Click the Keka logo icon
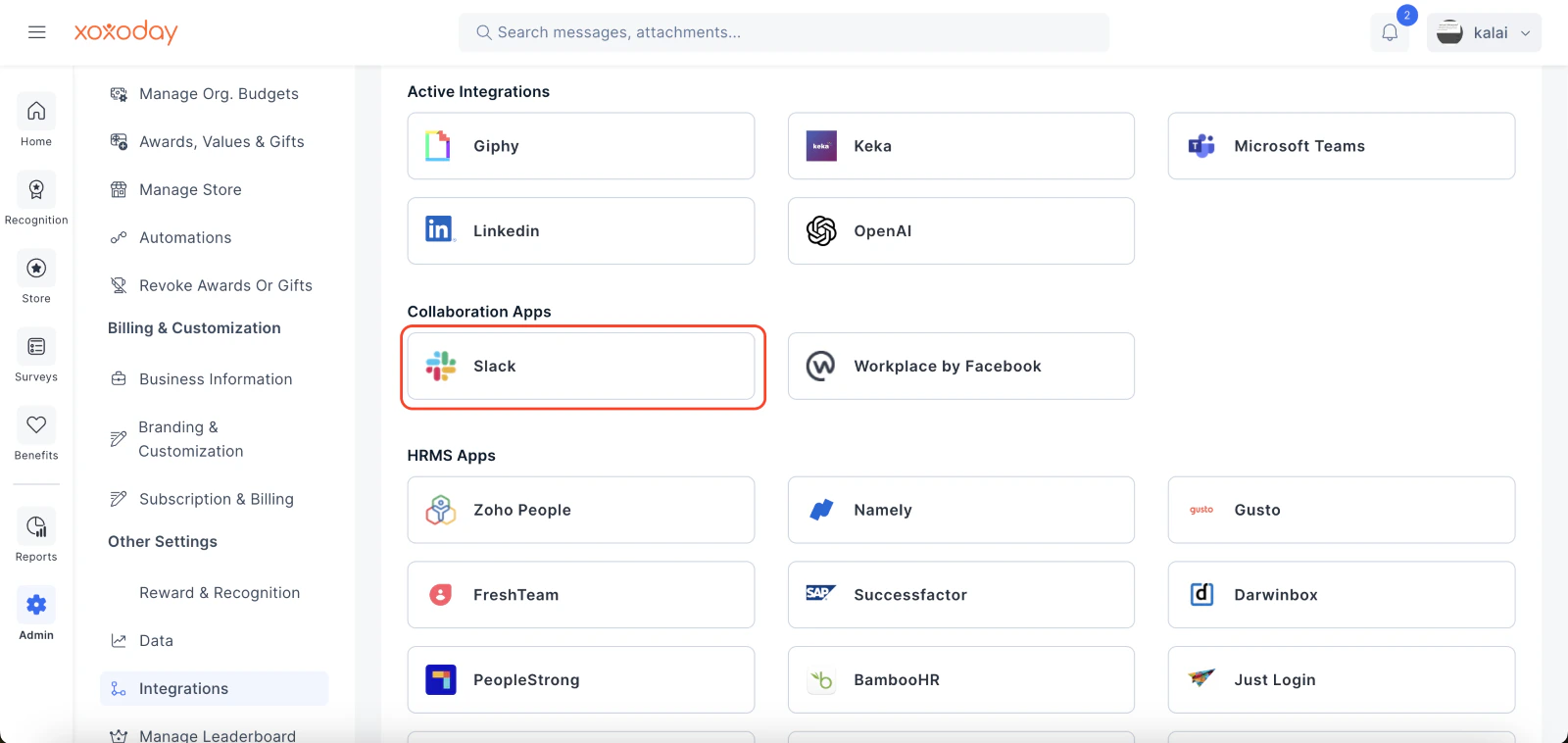 [x=821, y=146]
